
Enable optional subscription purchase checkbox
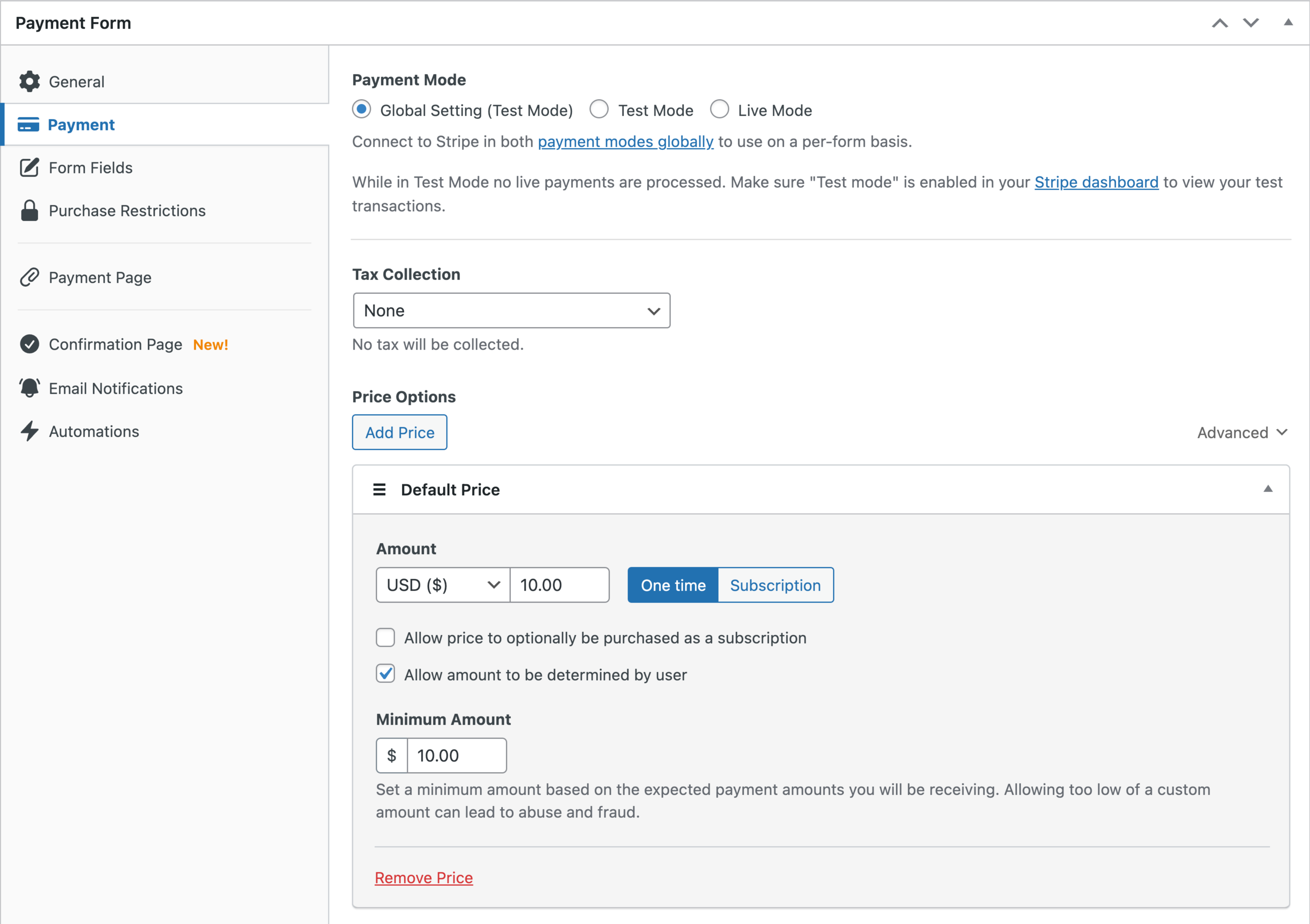click(386, 638)
